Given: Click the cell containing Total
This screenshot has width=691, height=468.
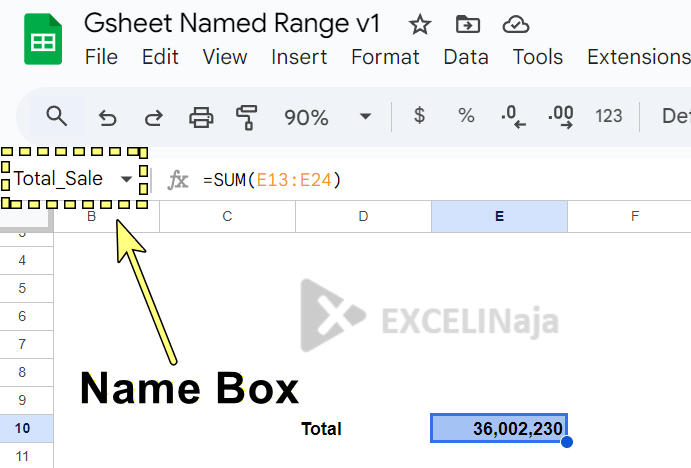Looking at the screenshot, I should click(363, 428).
